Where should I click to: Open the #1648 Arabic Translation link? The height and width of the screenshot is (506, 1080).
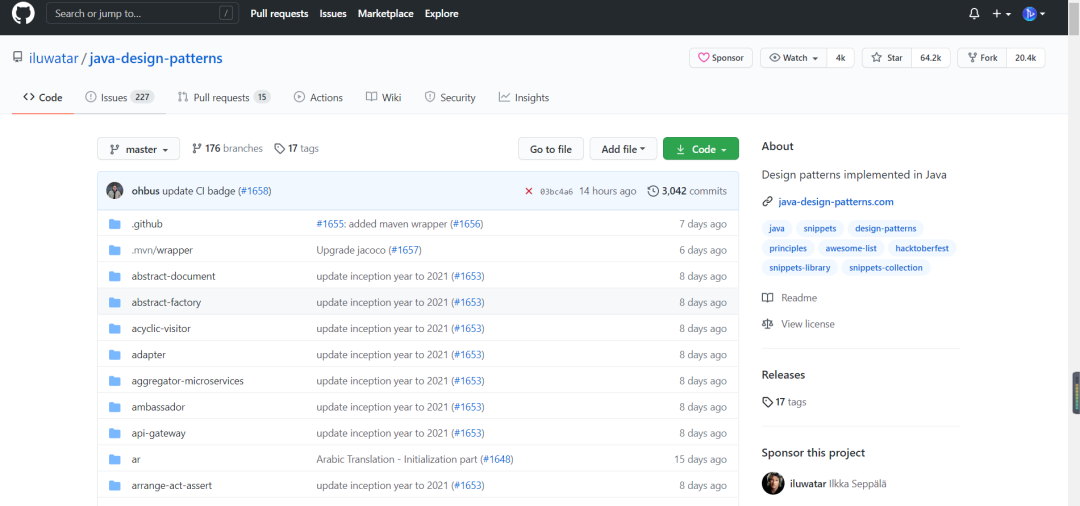point(497,459)
